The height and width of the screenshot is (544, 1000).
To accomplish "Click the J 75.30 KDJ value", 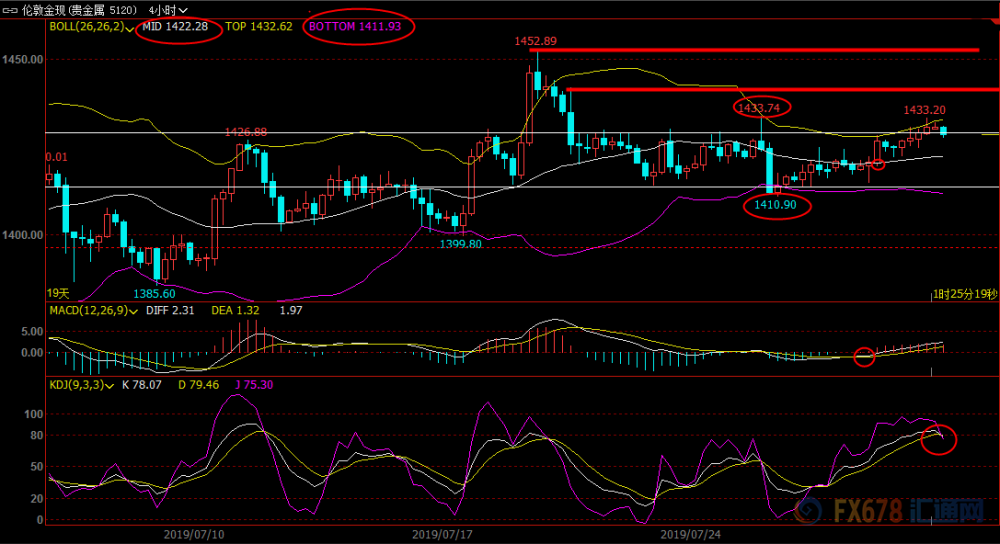I will [x=254, y=385].
